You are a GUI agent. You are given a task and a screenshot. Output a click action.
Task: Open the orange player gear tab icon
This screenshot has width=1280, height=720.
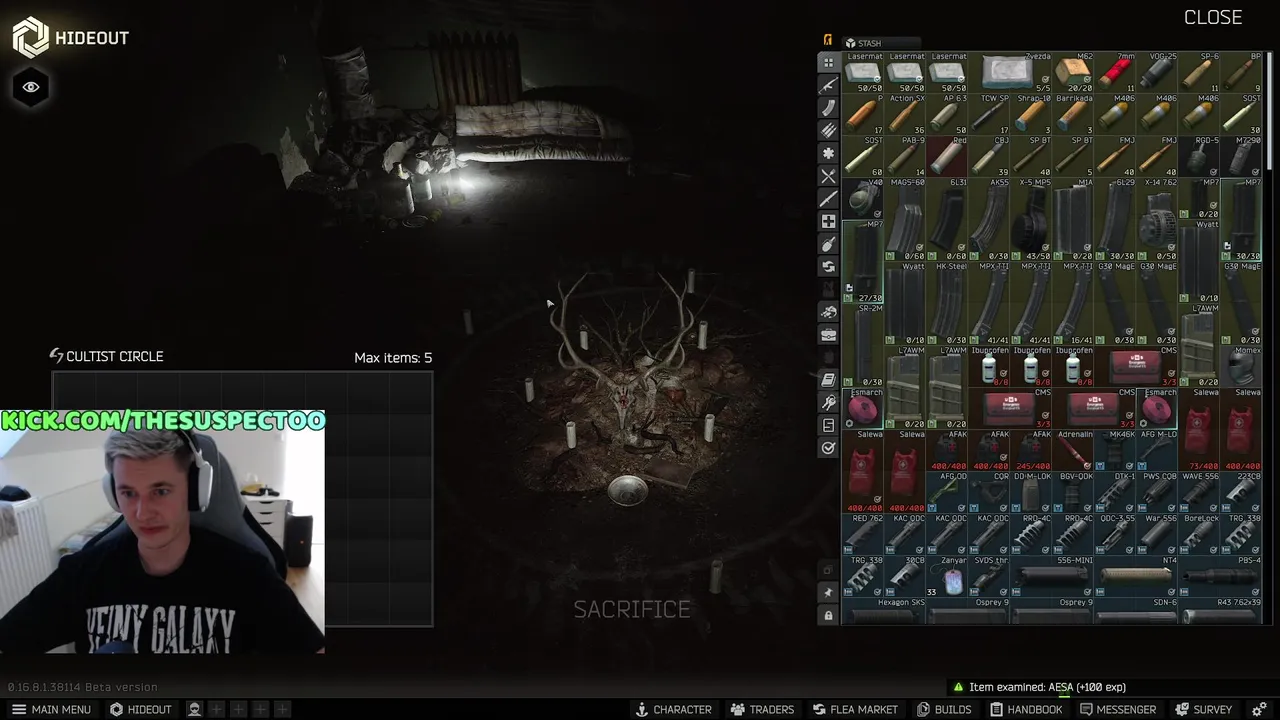(x=827, y=40)
